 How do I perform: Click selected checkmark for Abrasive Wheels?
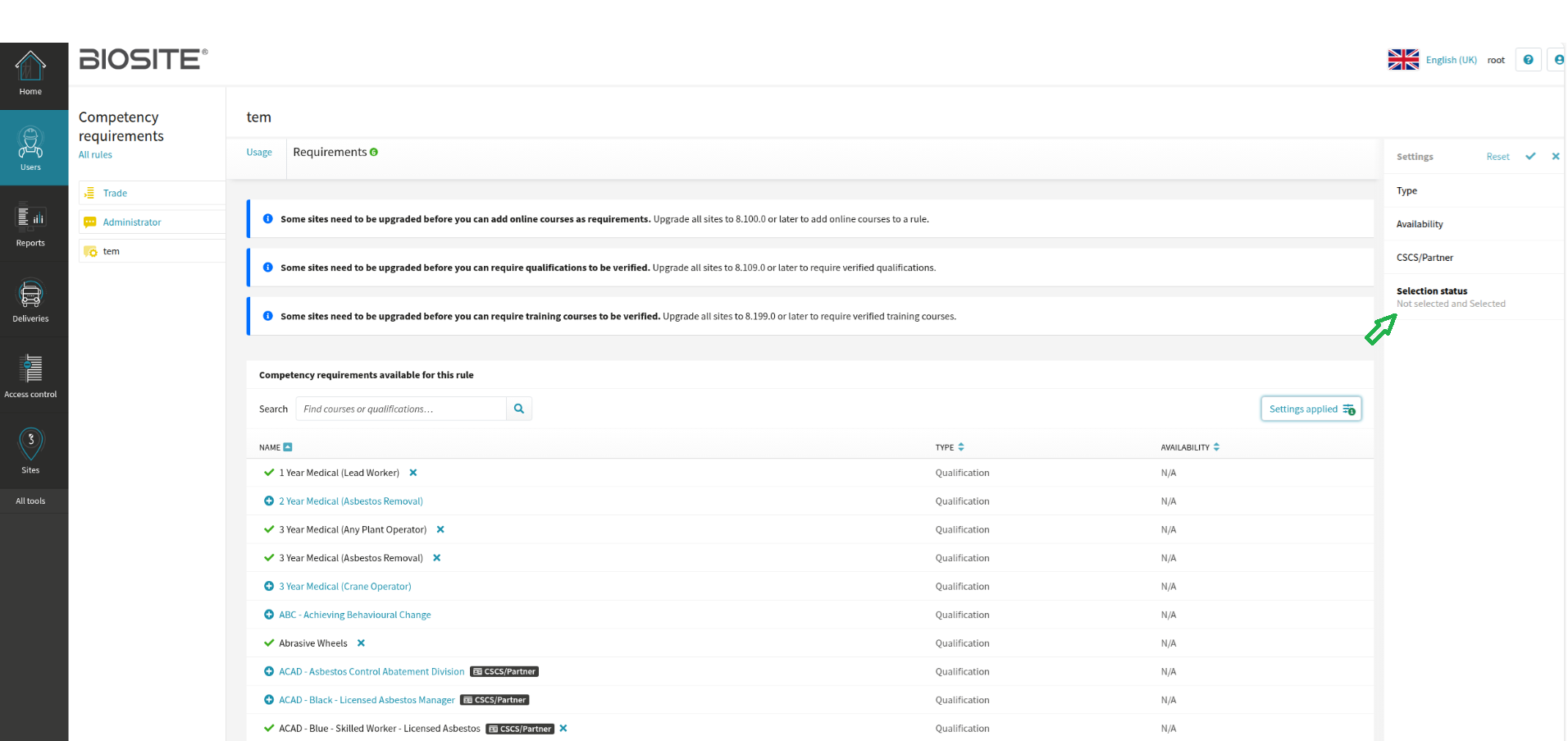269,643
